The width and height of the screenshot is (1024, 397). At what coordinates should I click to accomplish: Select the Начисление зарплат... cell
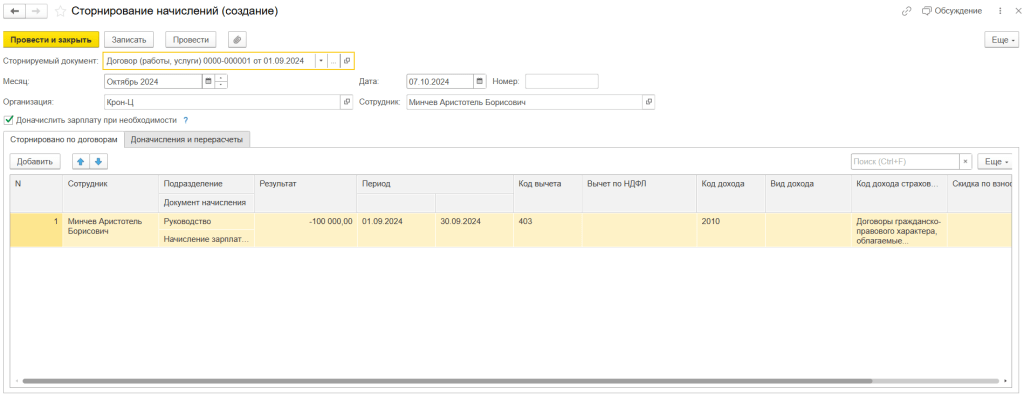coord(206,239)
